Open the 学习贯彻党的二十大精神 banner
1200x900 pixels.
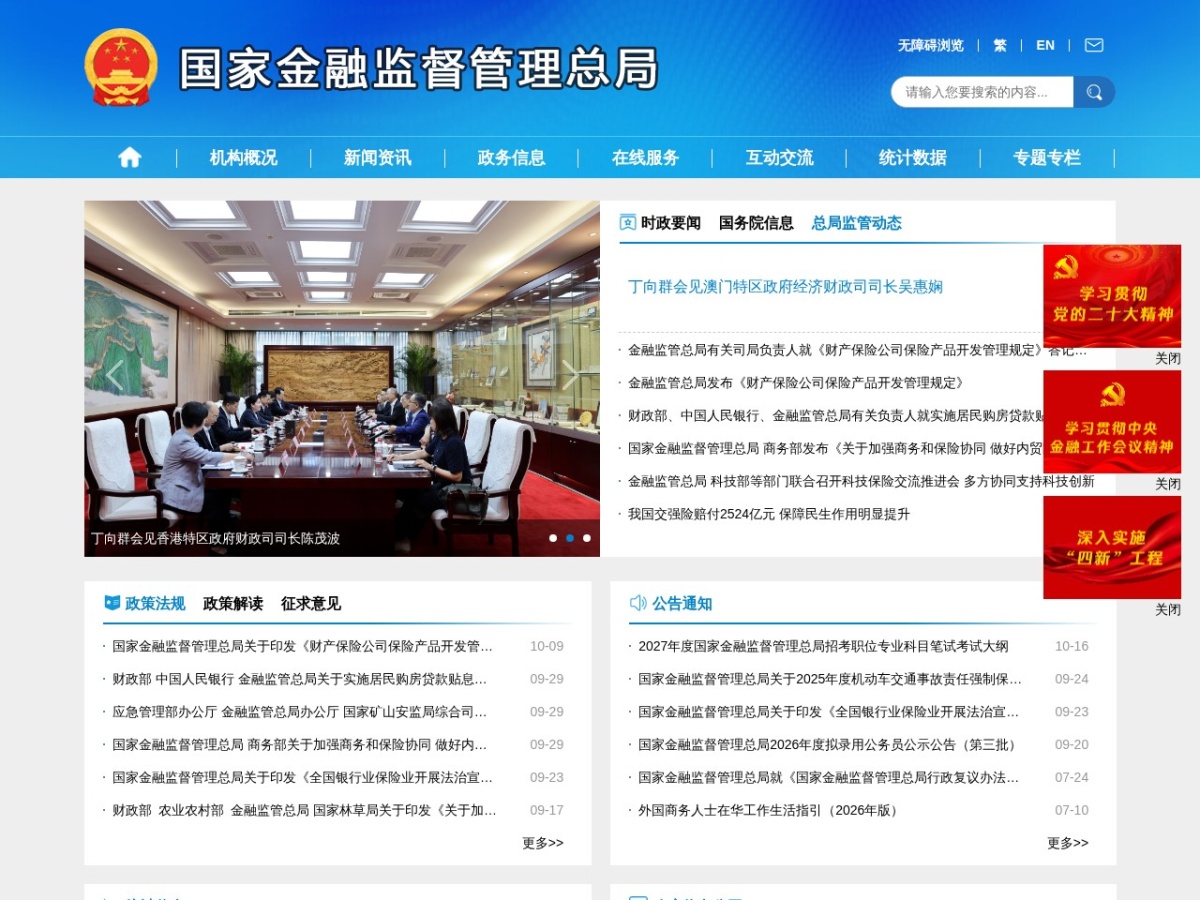pyautogui.click(x=1112, y=296)
